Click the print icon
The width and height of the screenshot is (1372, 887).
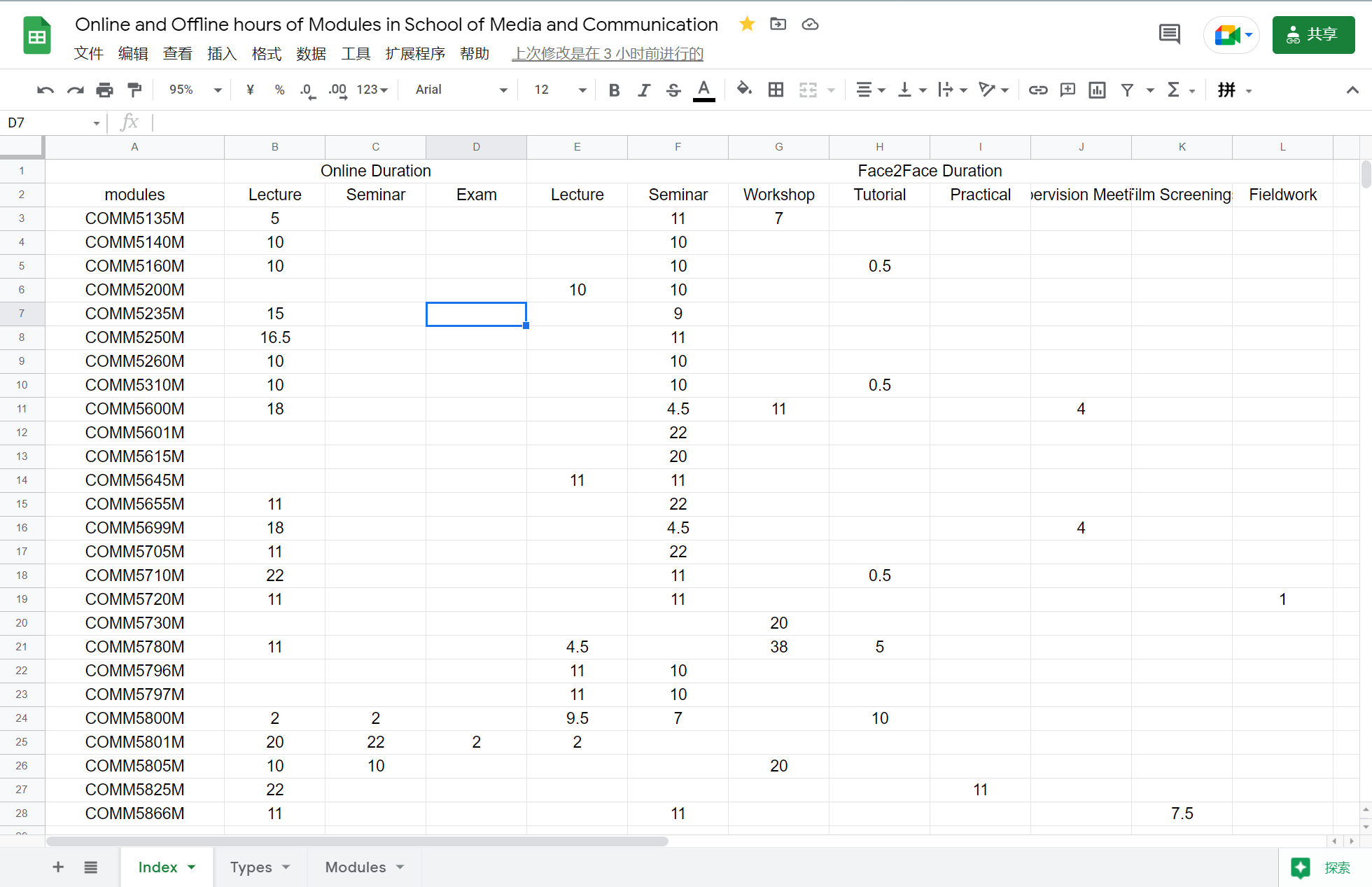point(105,90)
